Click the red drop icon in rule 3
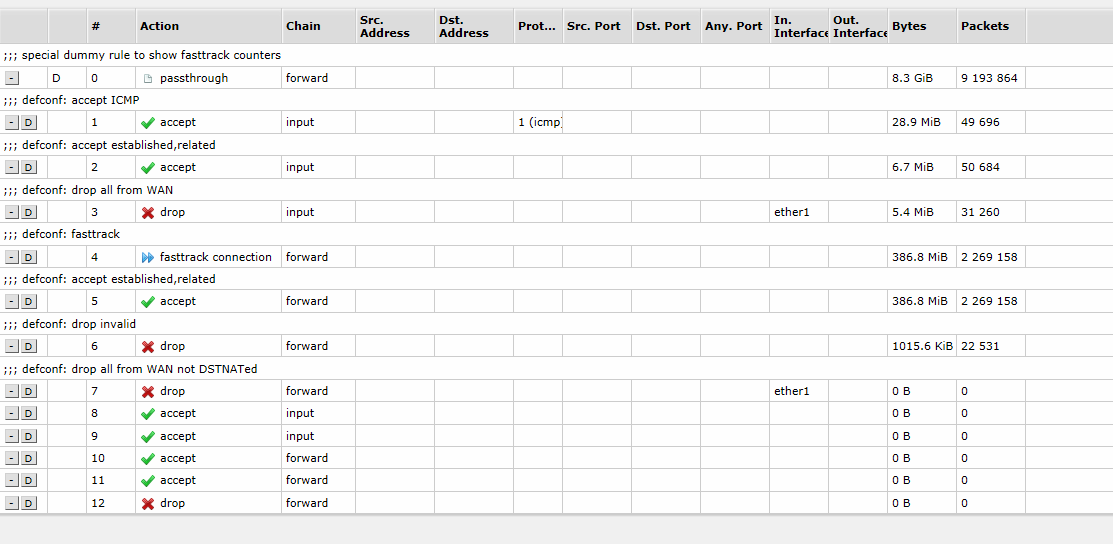The width and height of the screenshot is (1113, 544). [148, 212]
